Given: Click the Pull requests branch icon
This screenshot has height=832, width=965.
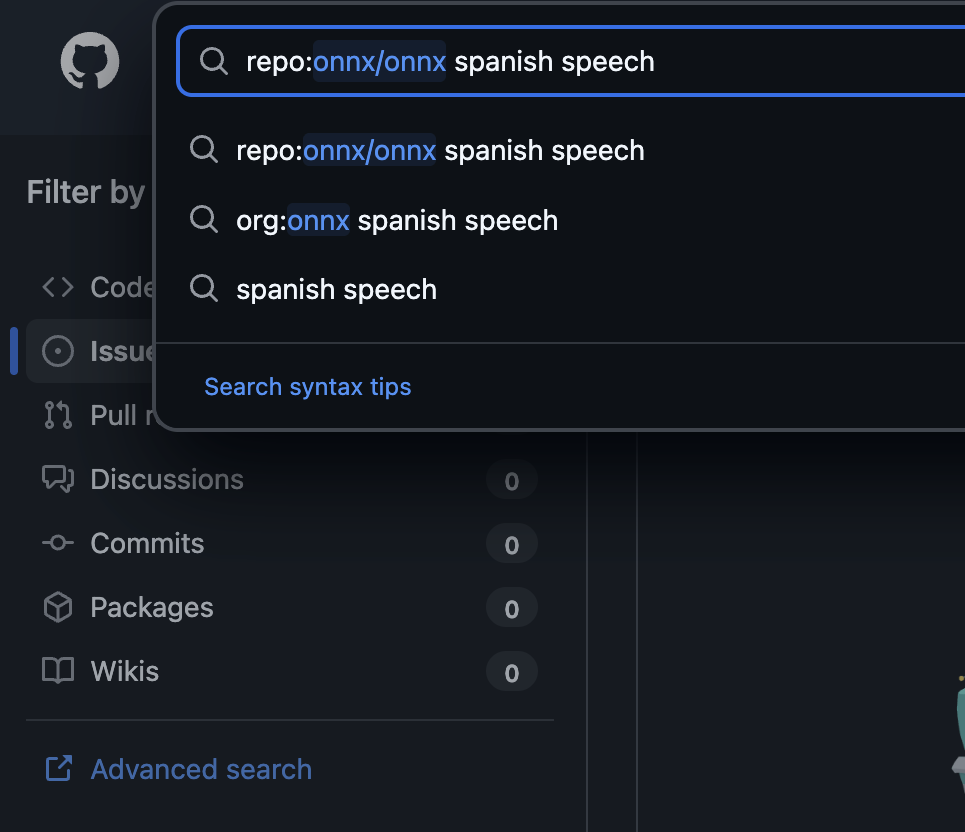Looking at the screenshot, I should point(58,415).
